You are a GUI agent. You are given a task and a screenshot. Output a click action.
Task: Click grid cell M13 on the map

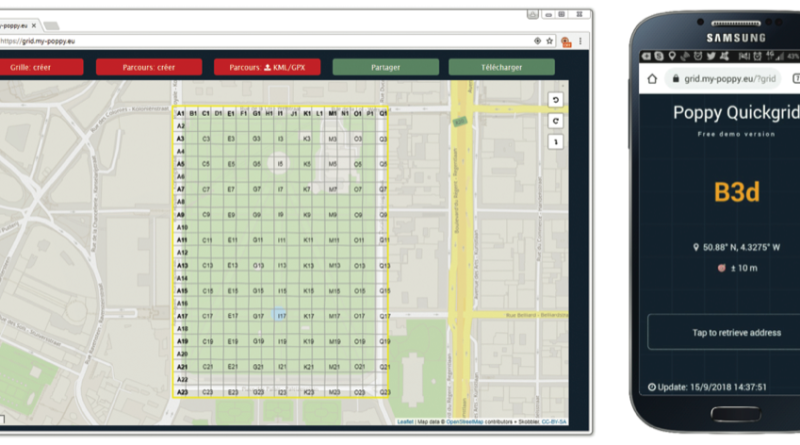point(334,265)
